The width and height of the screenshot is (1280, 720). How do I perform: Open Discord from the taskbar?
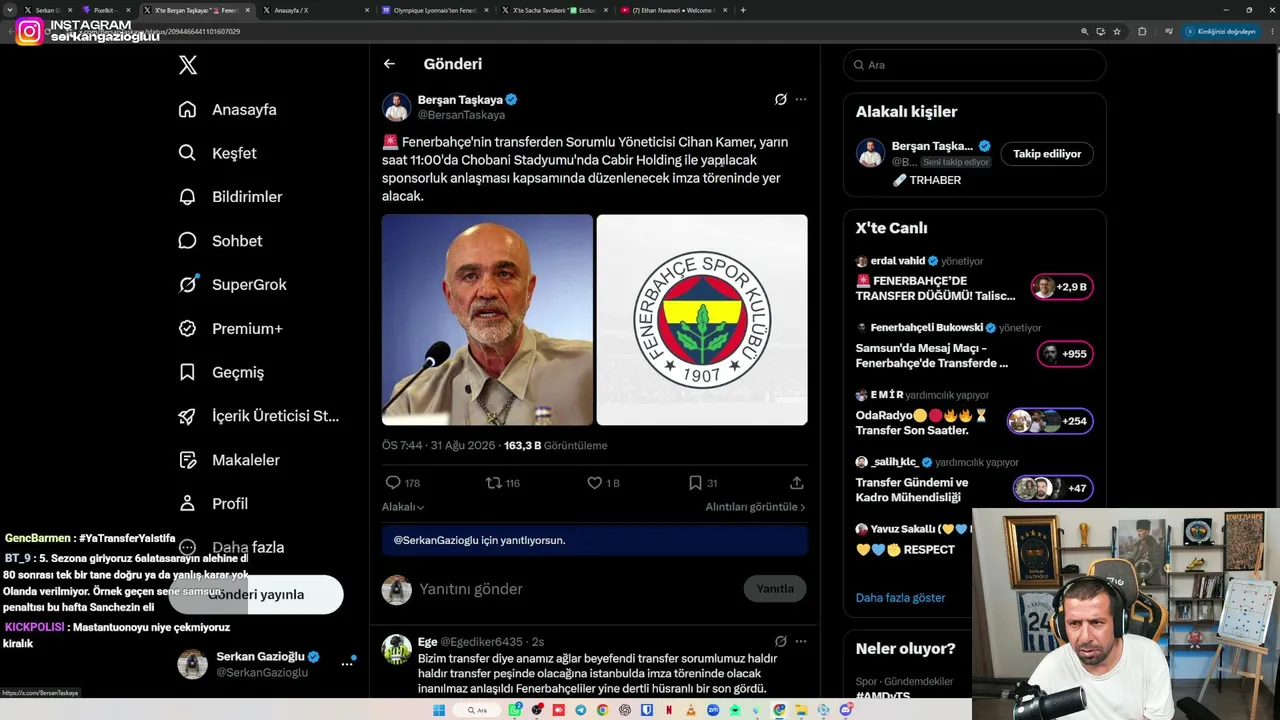coord(846,710)
